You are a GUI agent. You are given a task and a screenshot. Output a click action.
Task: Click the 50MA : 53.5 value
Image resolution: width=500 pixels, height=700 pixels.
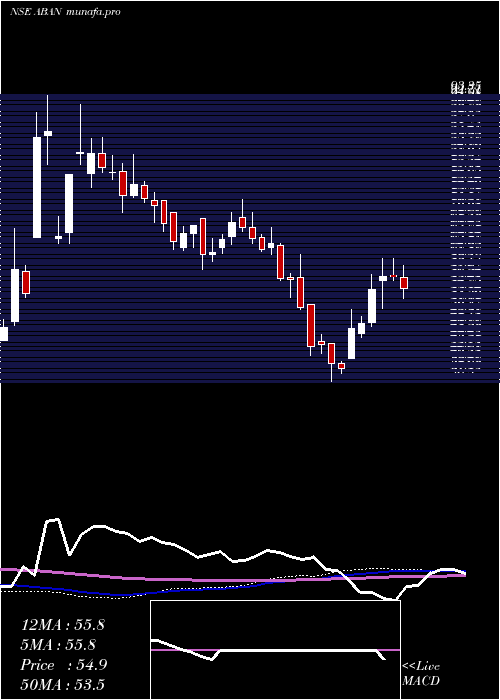tap(62, 685)
